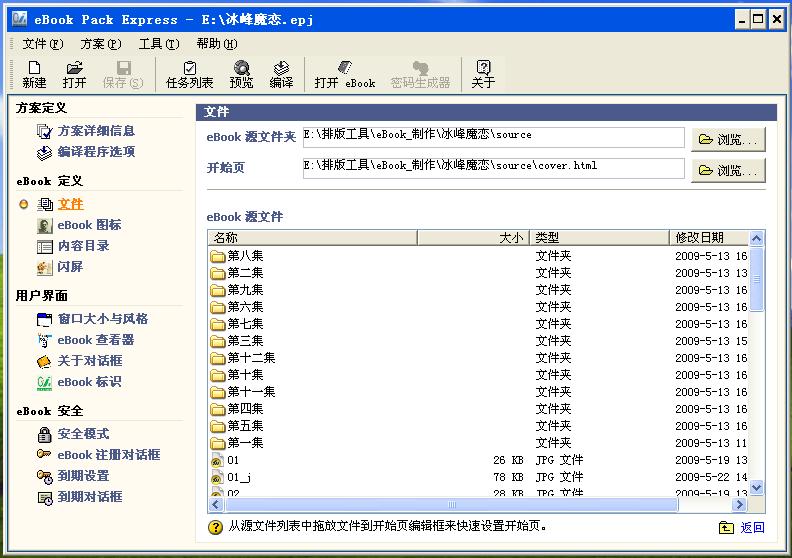The width and height of the screenshot is (792, 558).
Task: Open 方案详细信息 in the sidebar
Action: tap(86, 131)
